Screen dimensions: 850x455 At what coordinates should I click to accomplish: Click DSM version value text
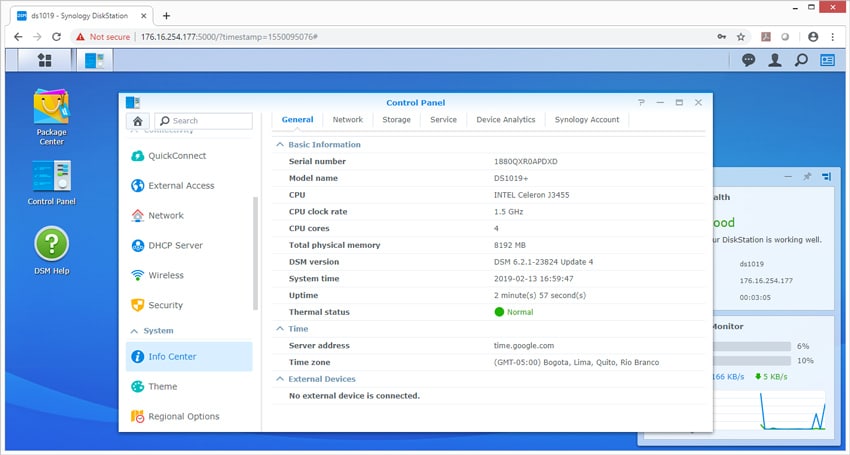tap(544, 262)
